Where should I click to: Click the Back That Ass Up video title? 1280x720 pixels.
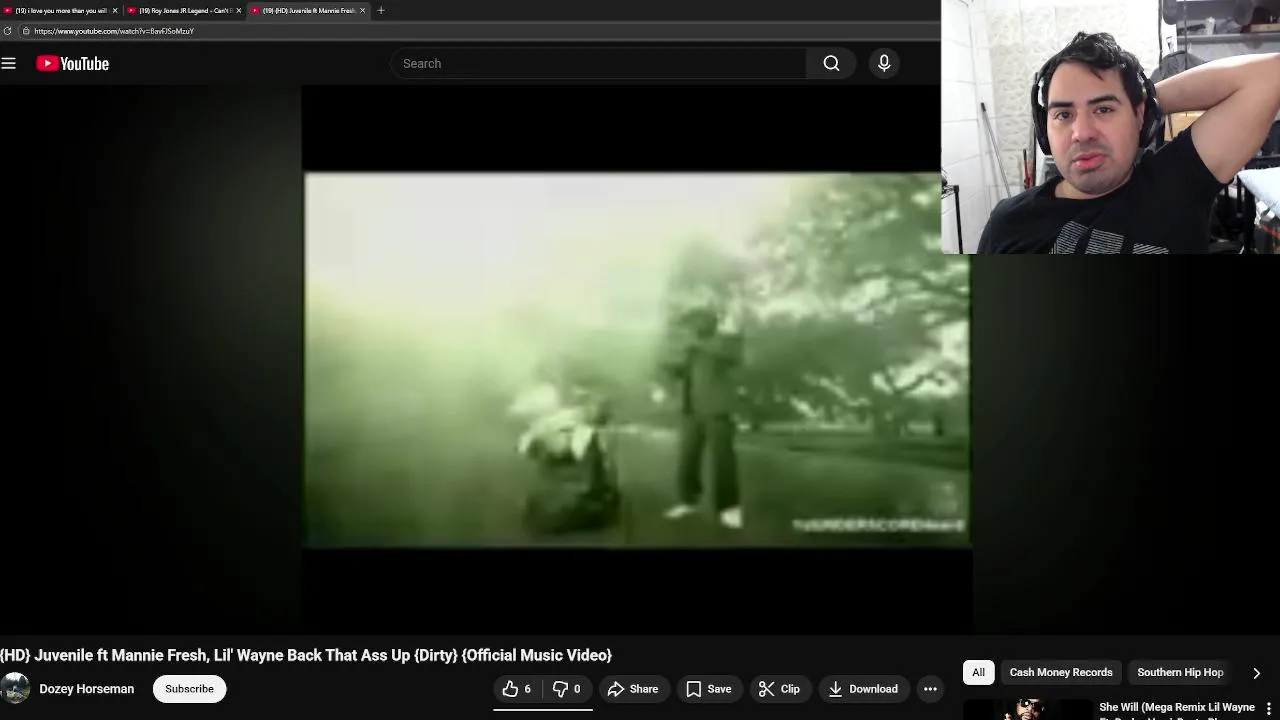306,655
